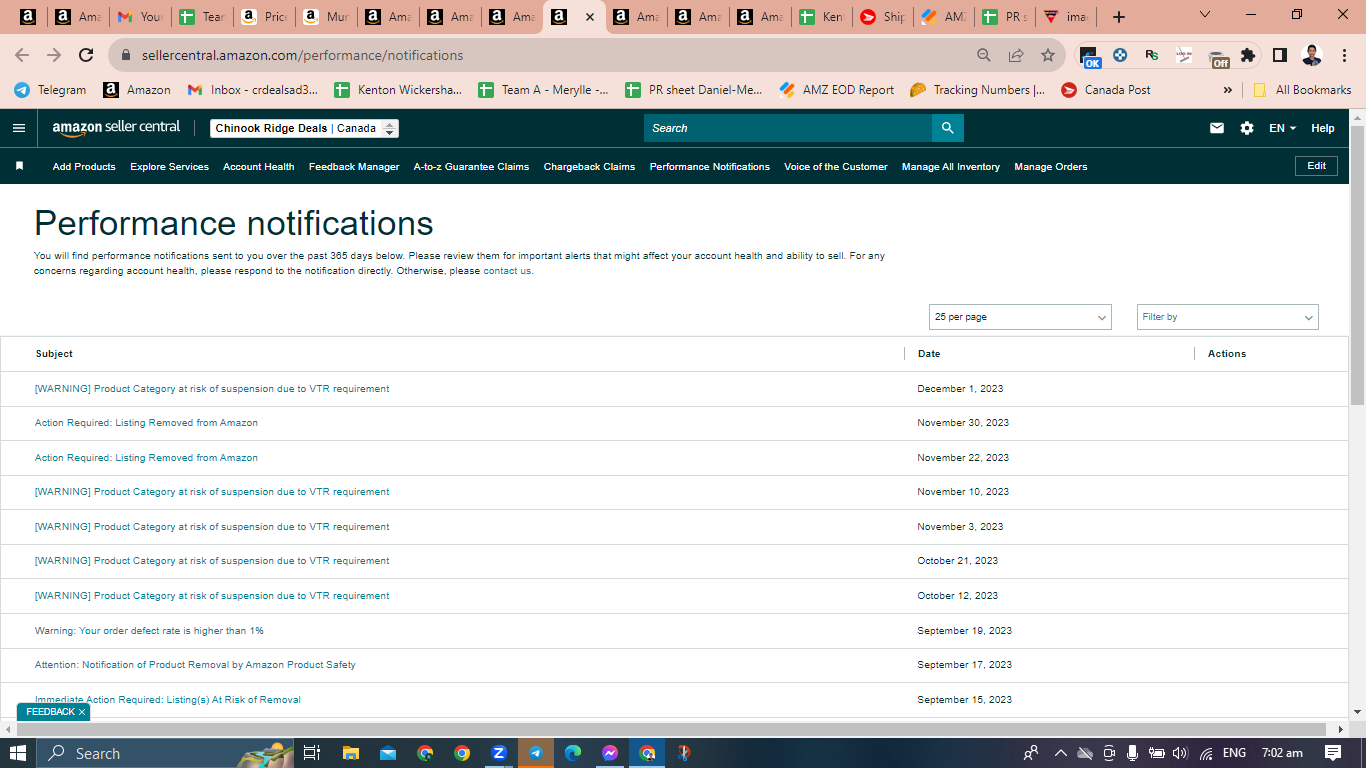Close the FEEDBACK tab with its X
Screen dimensions: 1366x768
click(82, 712)
